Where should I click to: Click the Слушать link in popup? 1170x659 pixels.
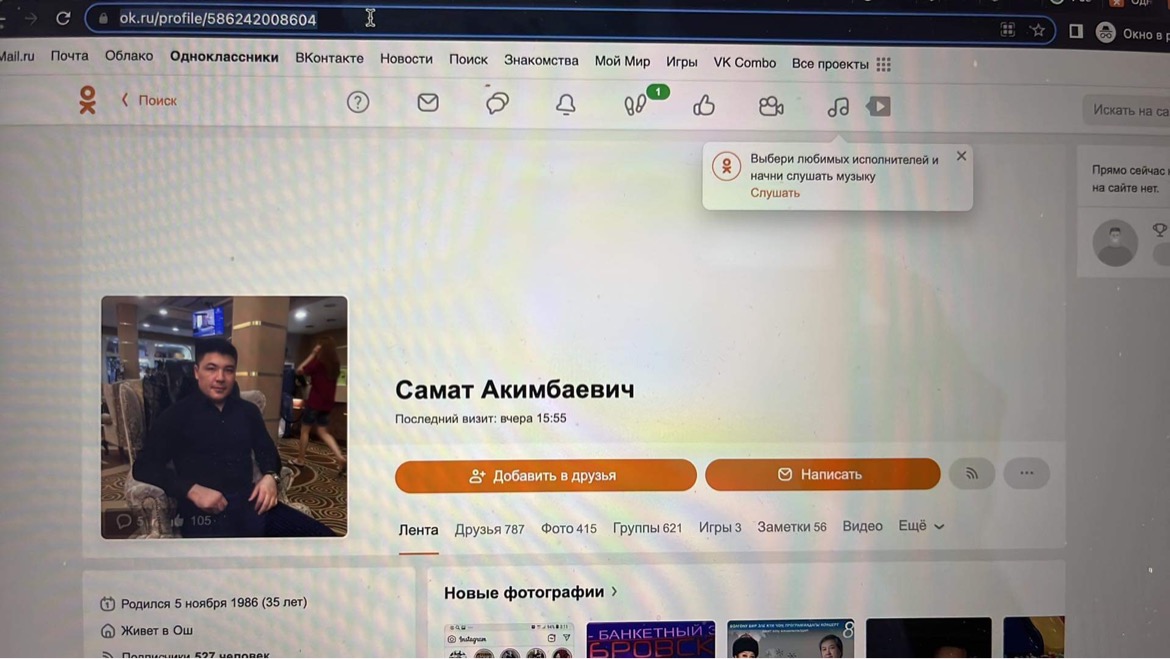[x=775, y=193]
